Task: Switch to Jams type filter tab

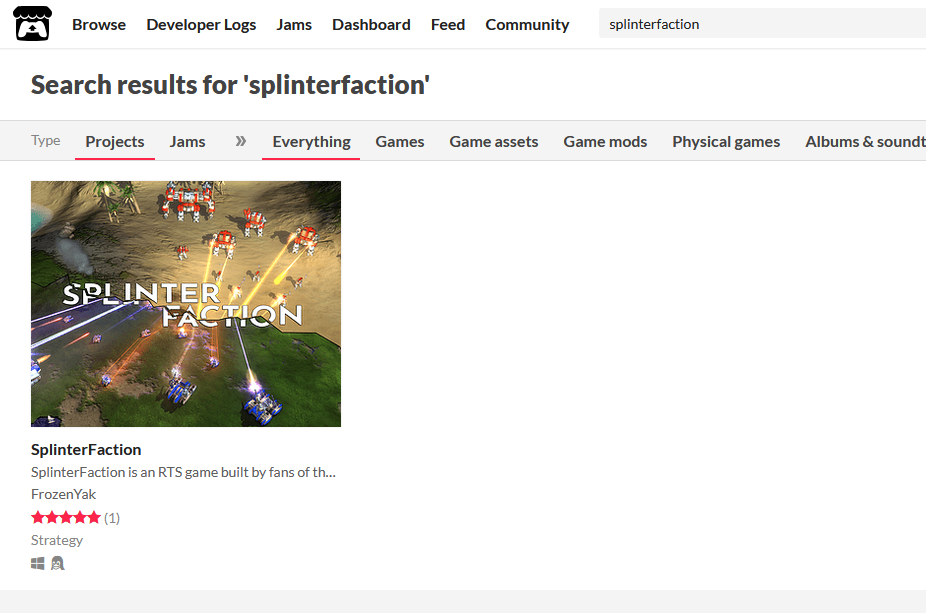Action: click(187, 141)
